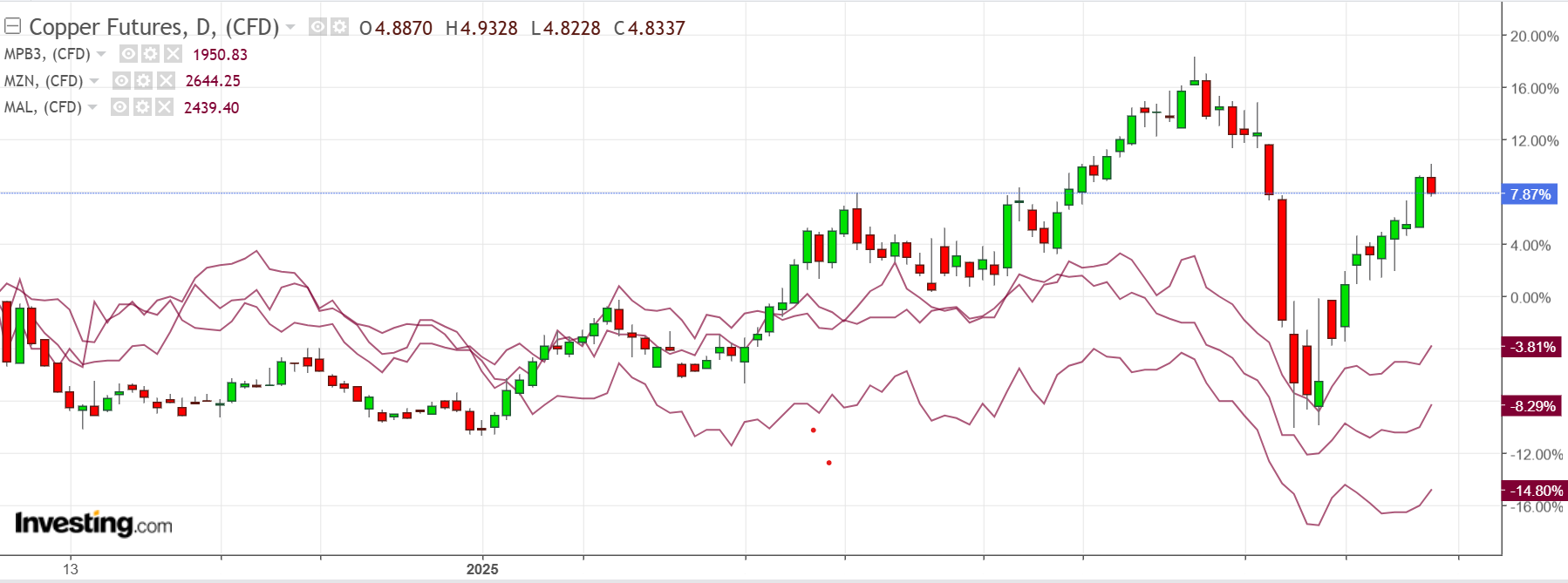Click the 12.00% axis label
This screenshot has width=1568, height=583.
point(1535,141)
